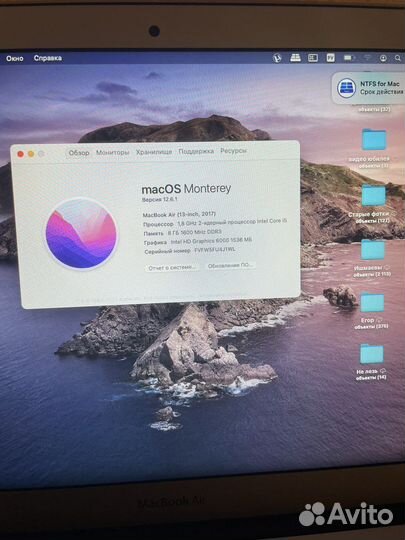Viewport: 405px width, 540px height.
Task: Switch to the Хранилище tab
Action: (x=154, y=152)
